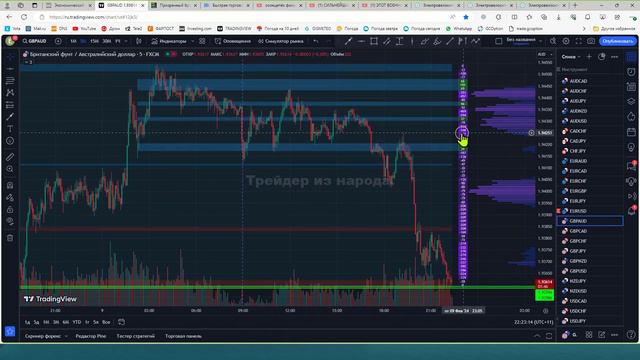Select the text tool in left sidebar
Image resolution: width=640 pixels, height=360 pixels.
click(10, 129)
